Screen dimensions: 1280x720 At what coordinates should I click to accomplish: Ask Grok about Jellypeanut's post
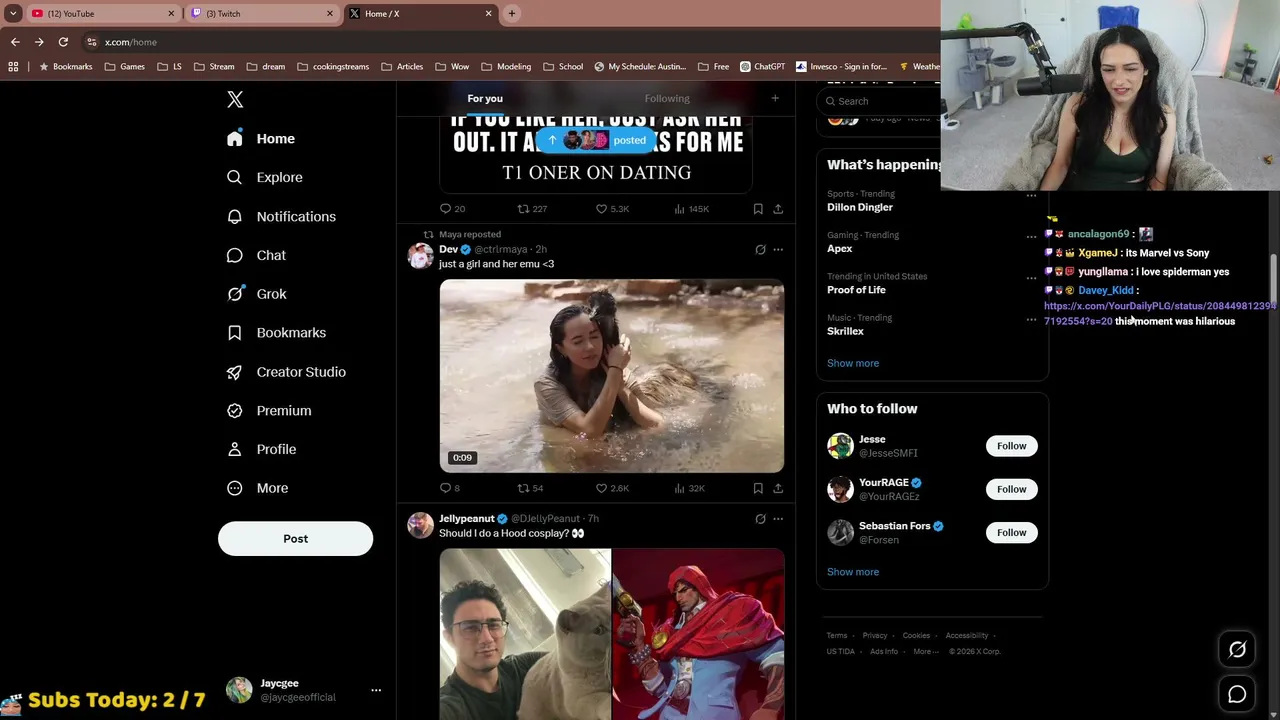[x=760, y=519]
